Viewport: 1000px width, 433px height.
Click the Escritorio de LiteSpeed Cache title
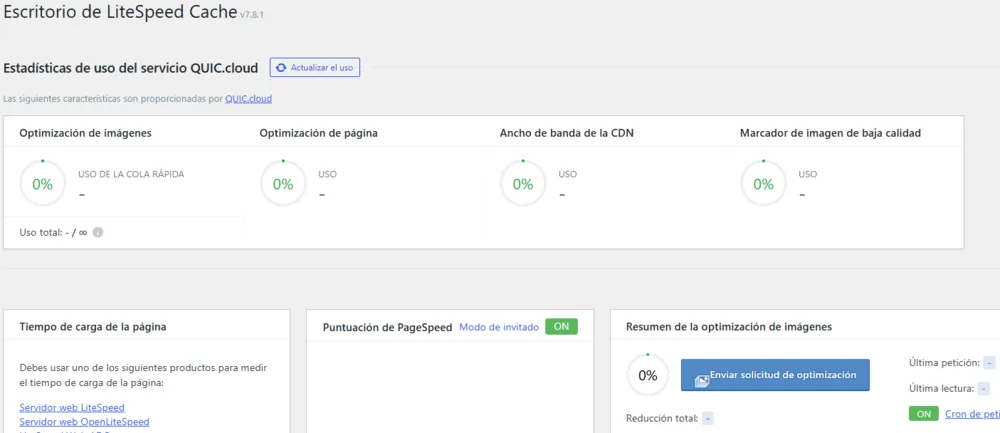(x=120, y=12)
